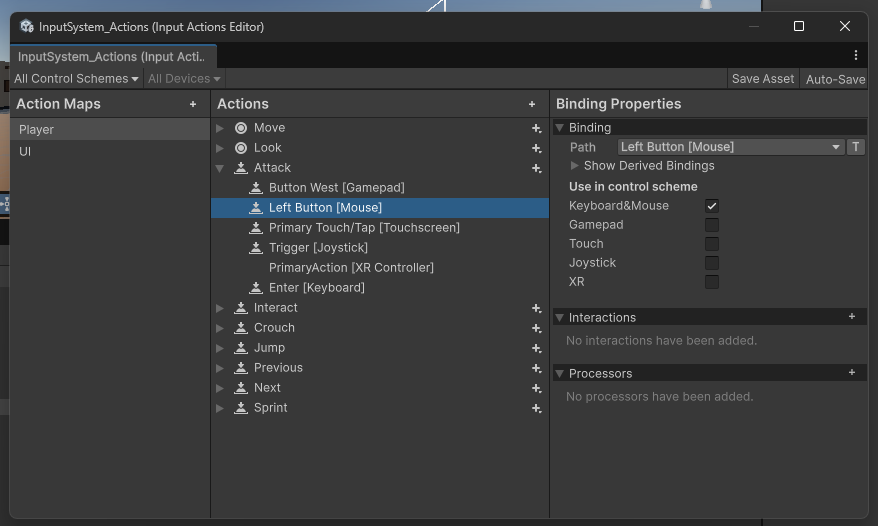The width and height of the screenshot is (878, 526).
Task: Open the All Control Schemes dropdown
Action: click(76, 79)
